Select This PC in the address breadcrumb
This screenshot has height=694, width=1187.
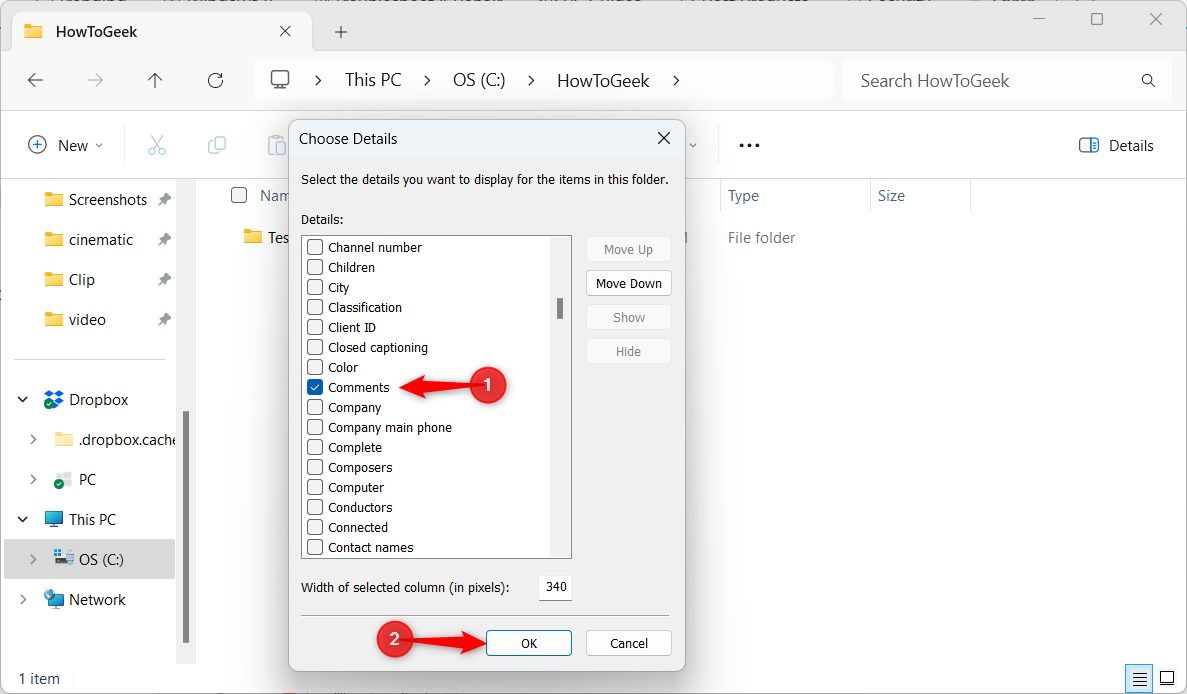(373, 80)
